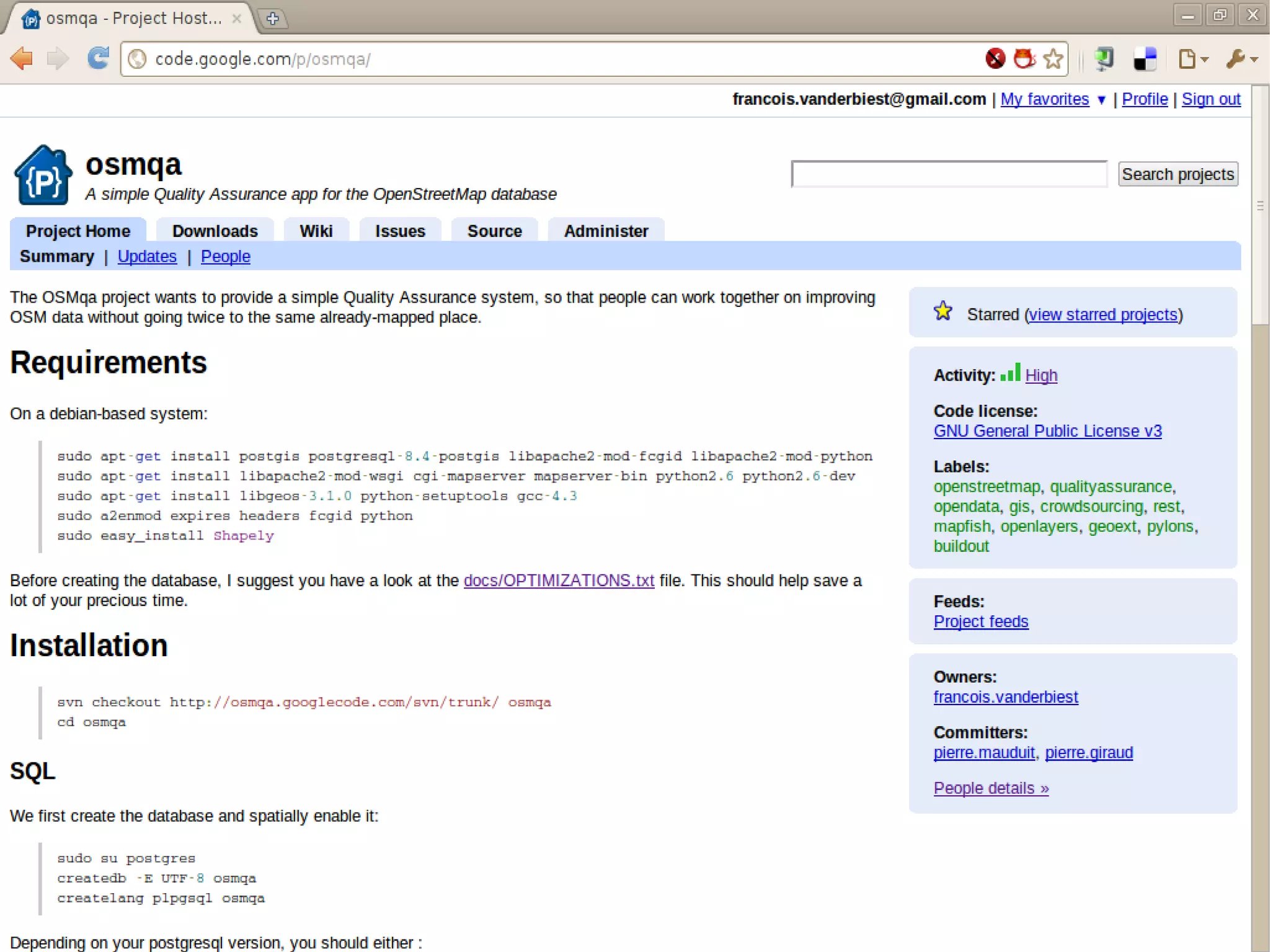
Task: Bookmark this page with the star icon
Action: pos(1053,59)
